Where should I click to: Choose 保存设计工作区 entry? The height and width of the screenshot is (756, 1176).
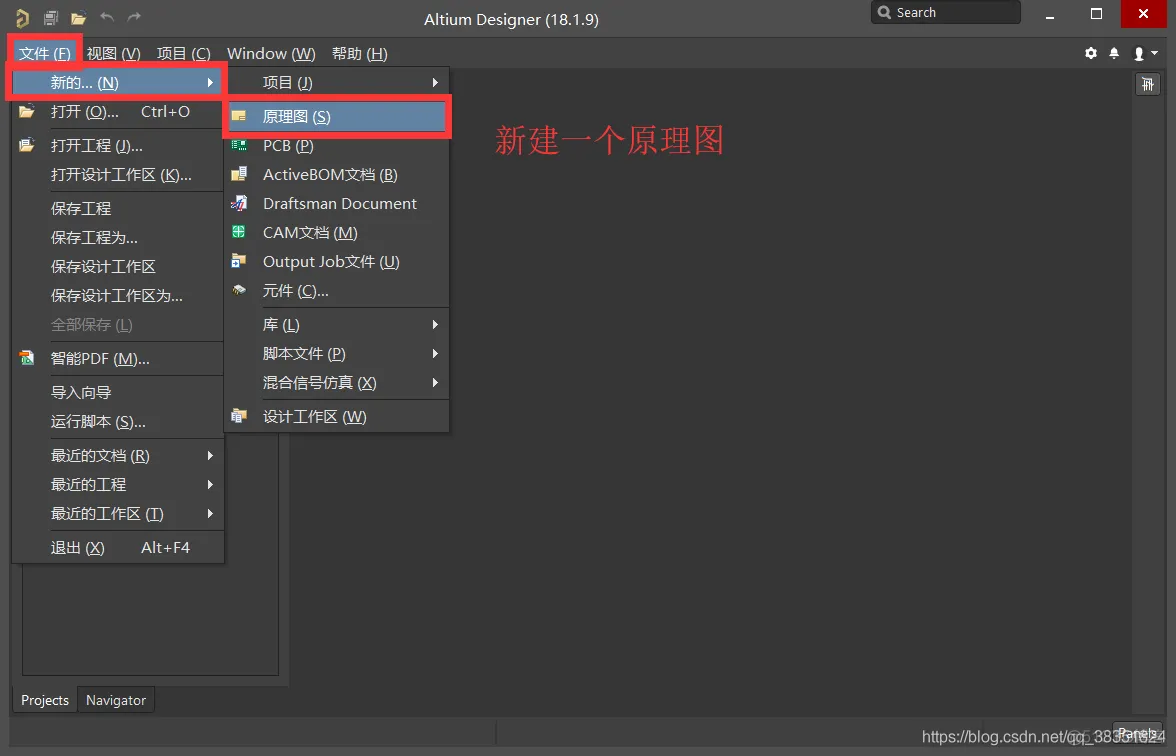(x=118, y=266)
